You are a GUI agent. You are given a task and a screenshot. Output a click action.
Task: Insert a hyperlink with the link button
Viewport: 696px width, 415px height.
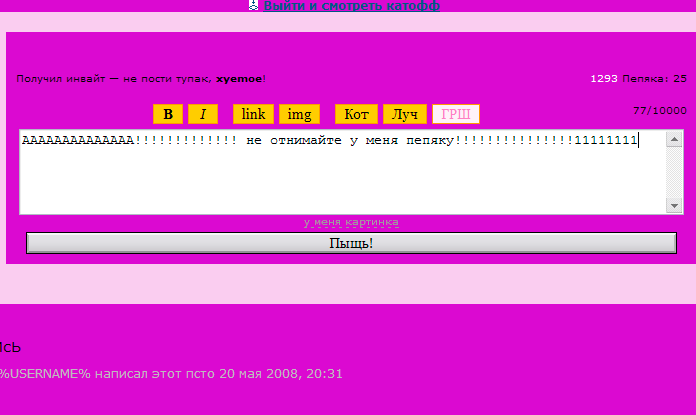[253, 114]
